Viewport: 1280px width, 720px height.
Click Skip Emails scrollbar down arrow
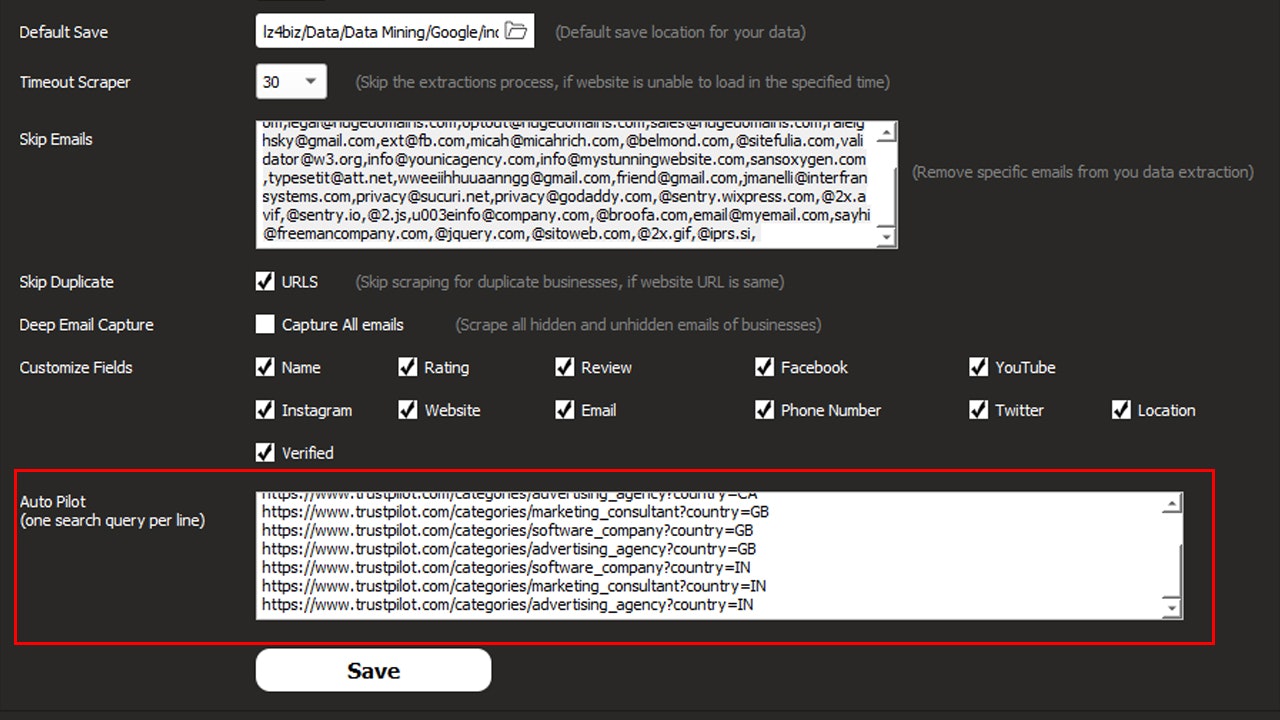pyautogui.click(x=886, y=237)
